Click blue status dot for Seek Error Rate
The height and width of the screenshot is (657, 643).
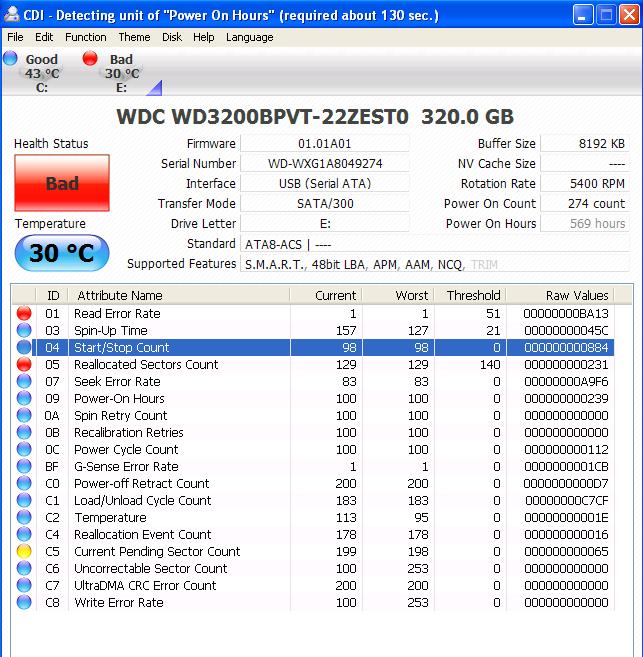24,381
